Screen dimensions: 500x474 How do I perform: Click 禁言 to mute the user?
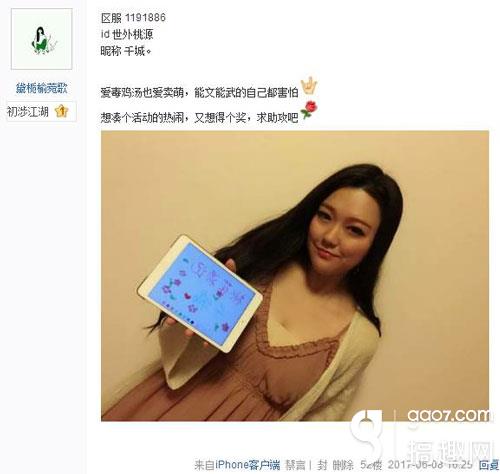(295, 465)
